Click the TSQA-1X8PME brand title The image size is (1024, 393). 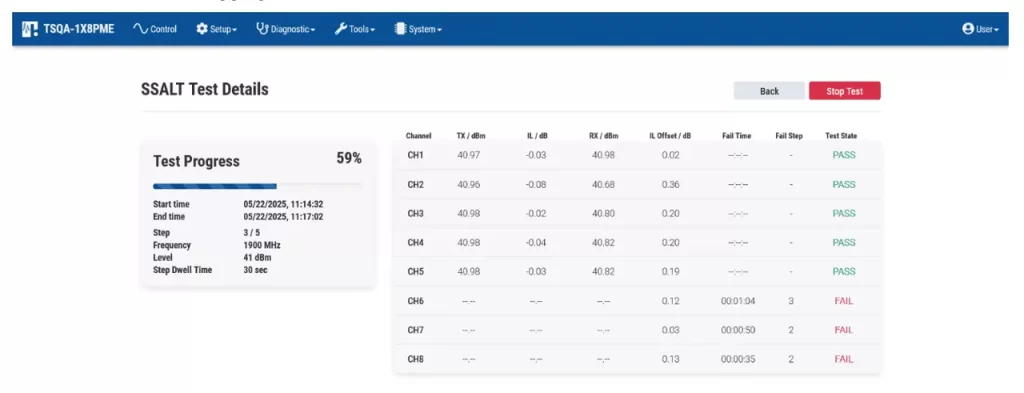click(x=79, y=29)
